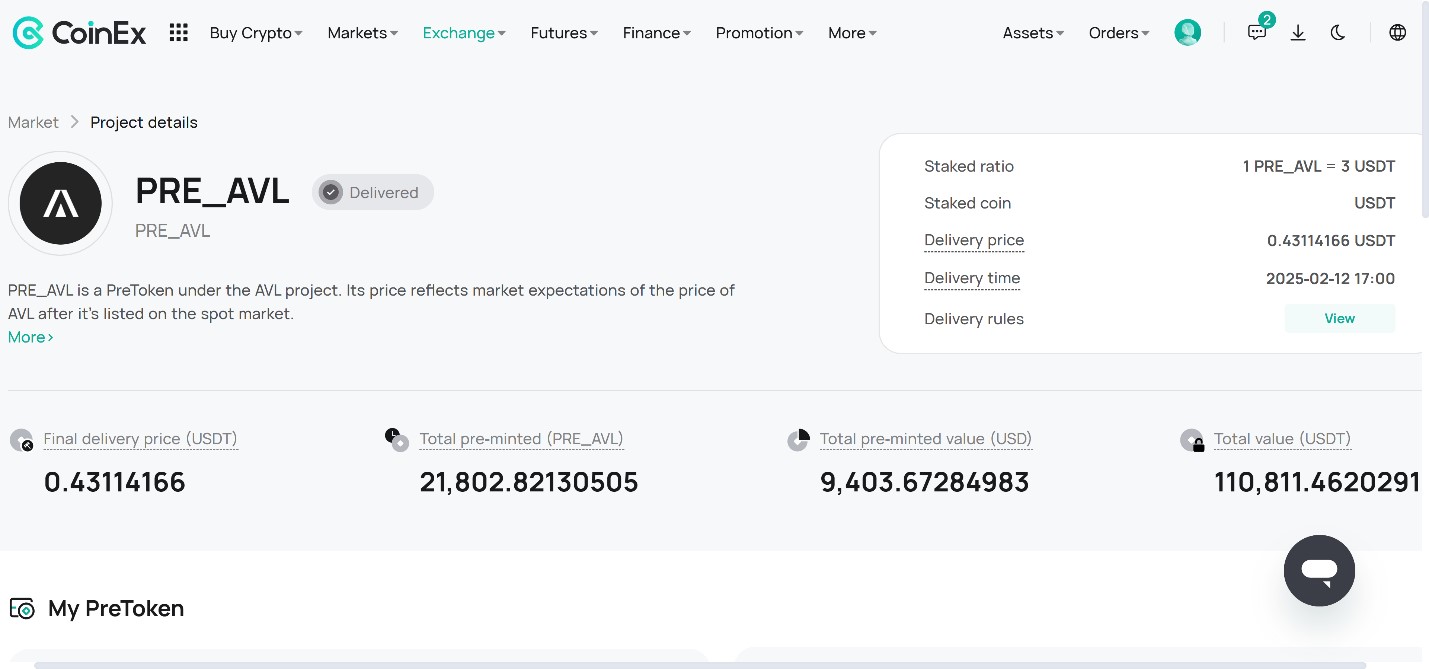Image resolution: width=1429 pixels, height=669 pixels.
Task: Expand the Assets dropdown
Action: point(1033,33)
